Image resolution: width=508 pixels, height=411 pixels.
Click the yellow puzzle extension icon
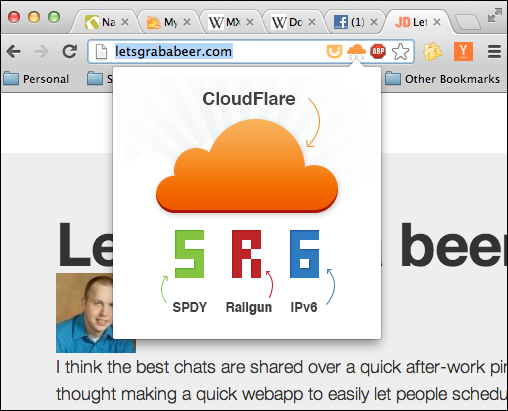pos(432,52)
